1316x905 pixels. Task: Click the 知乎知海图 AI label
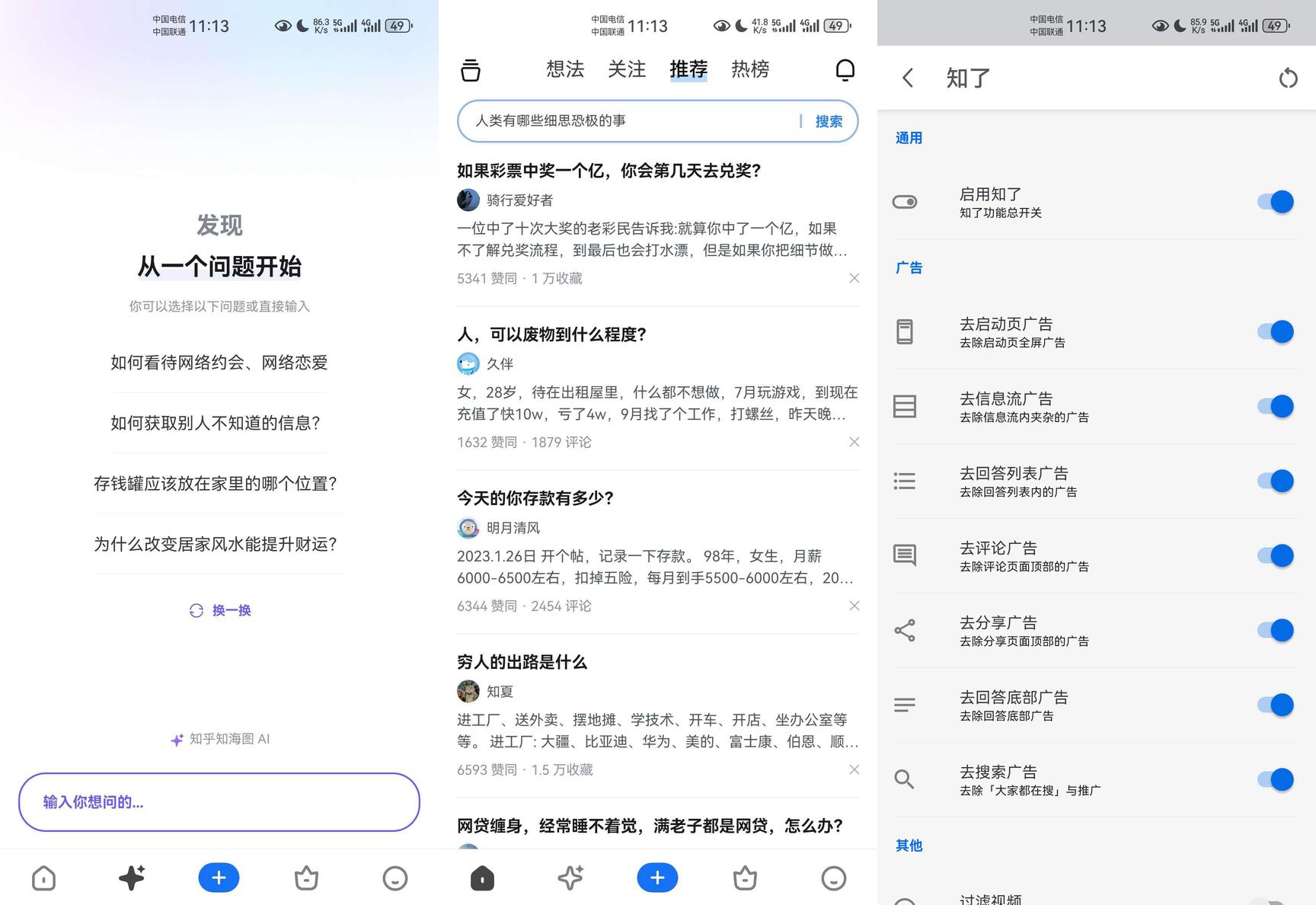[220, 739]
